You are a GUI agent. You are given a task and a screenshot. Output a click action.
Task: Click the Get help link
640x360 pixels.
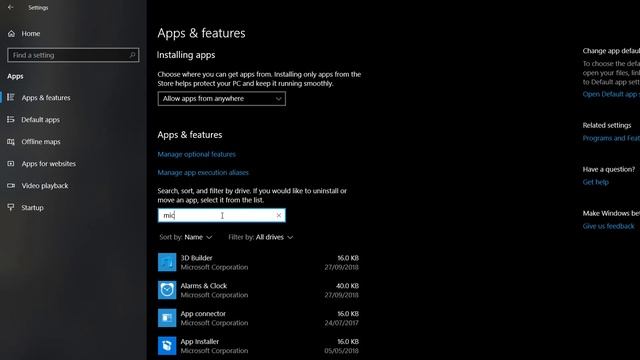(x=596, y=182)
